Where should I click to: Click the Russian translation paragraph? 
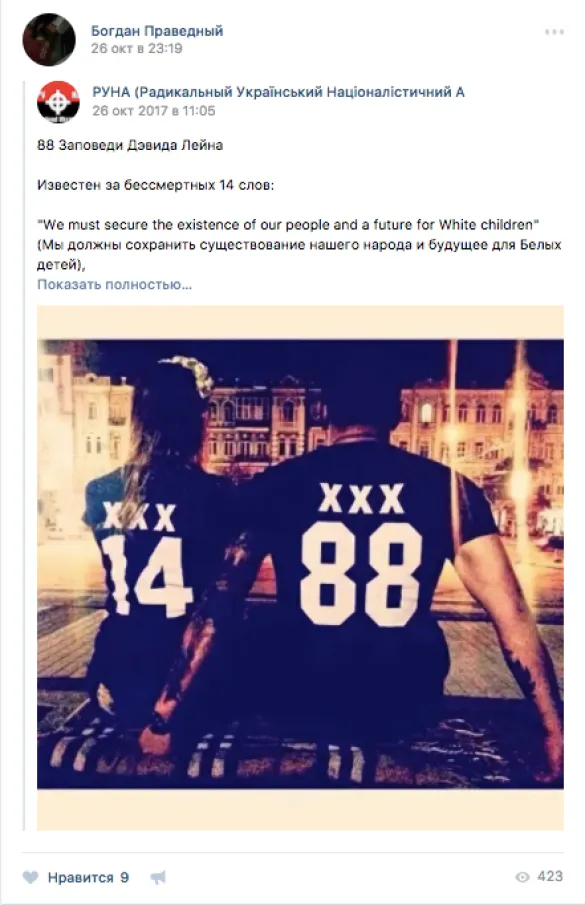[x=299, y=255]
